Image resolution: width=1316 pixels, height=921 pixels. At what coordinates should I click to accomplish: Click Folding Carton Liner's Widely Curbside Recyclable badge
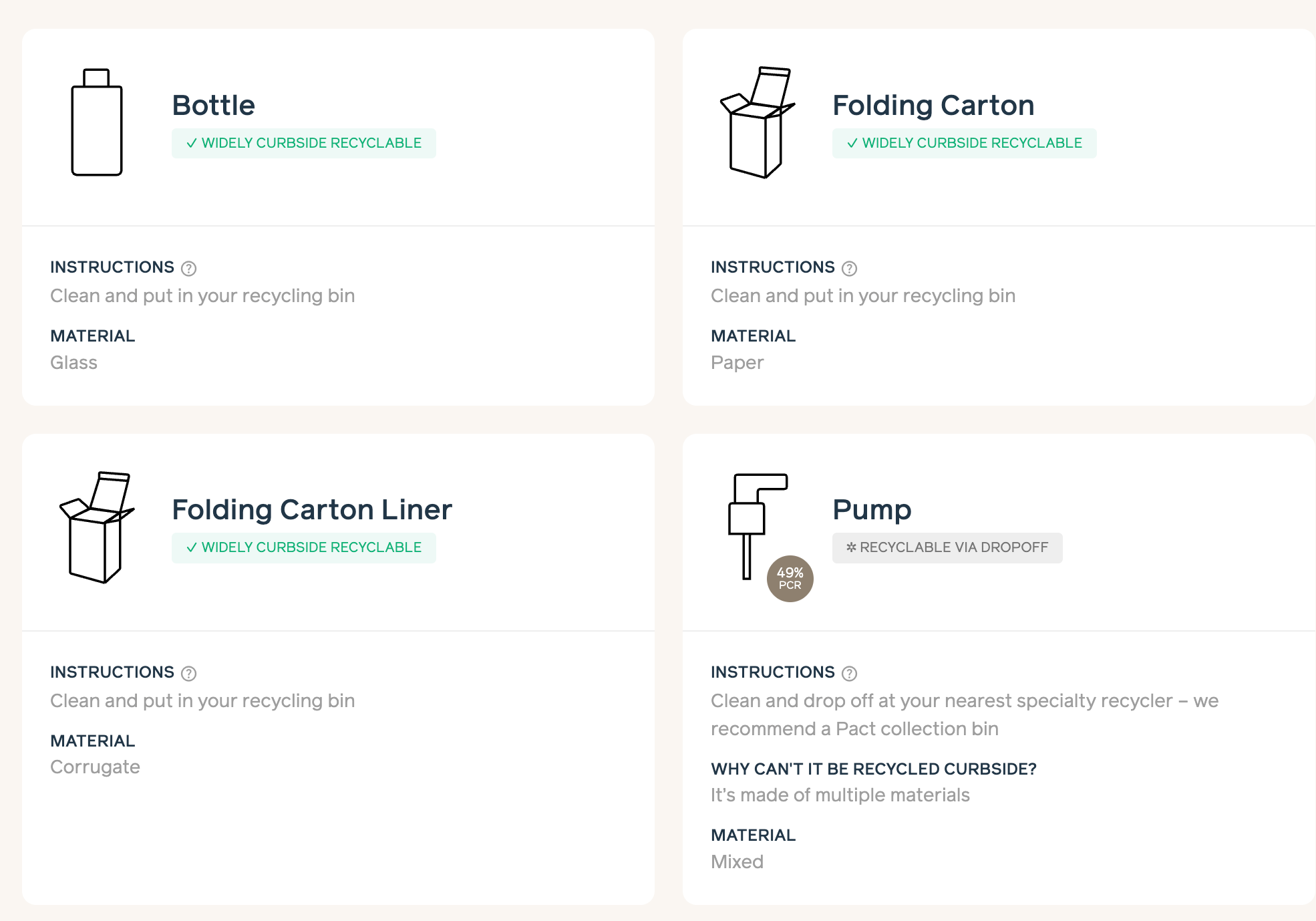(x=304, y=547)
